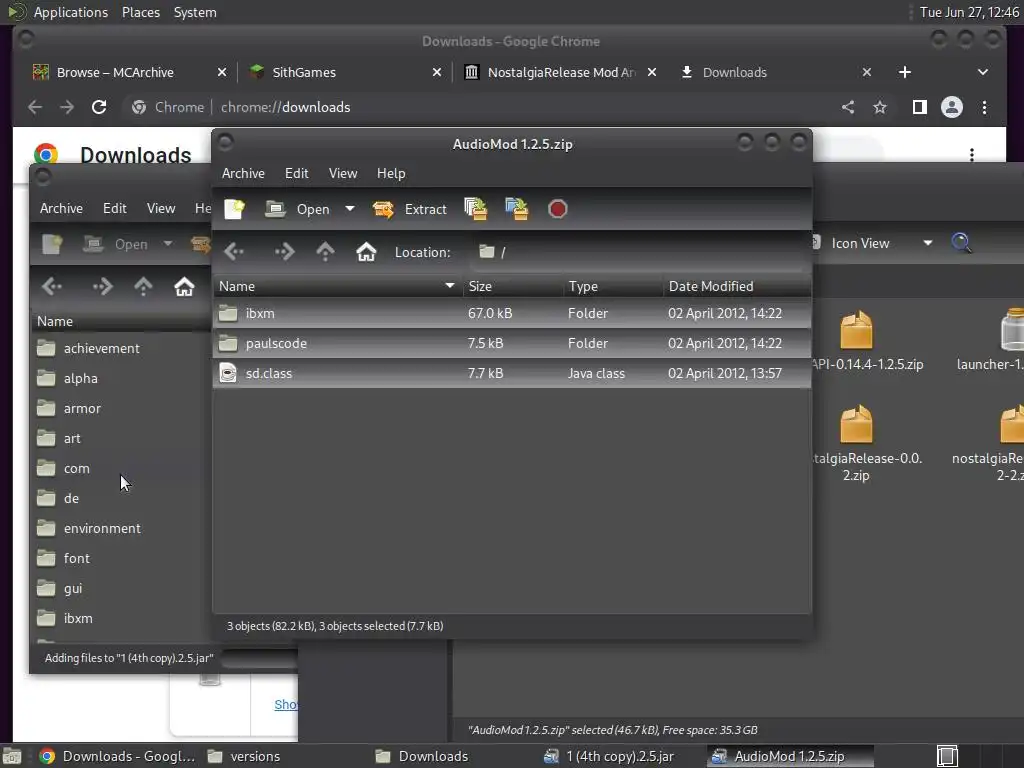Open Chrome profile avatar
Screen dimensions: 1024x768
952,107
